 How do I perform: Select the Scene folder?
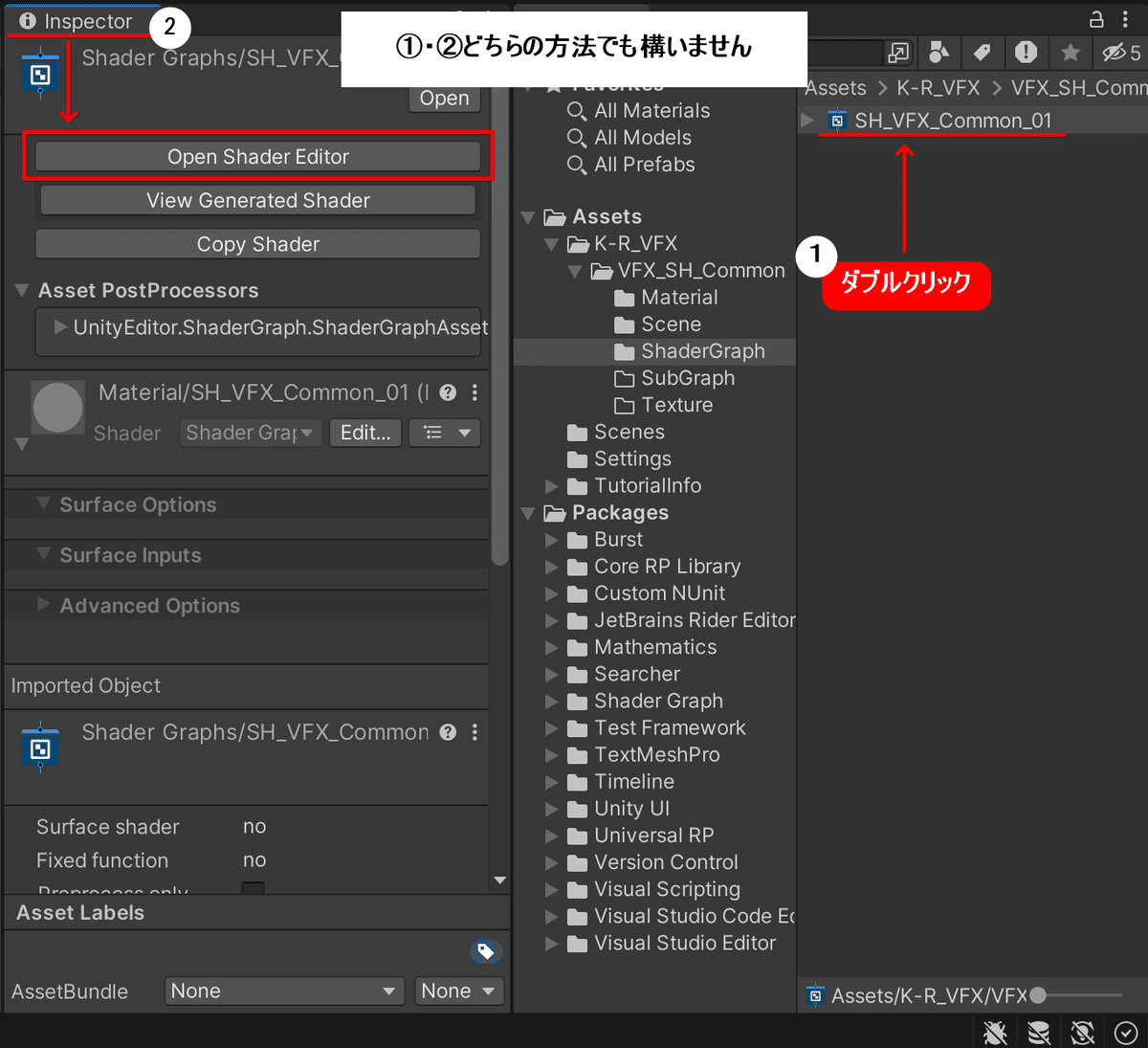(670, 324)
